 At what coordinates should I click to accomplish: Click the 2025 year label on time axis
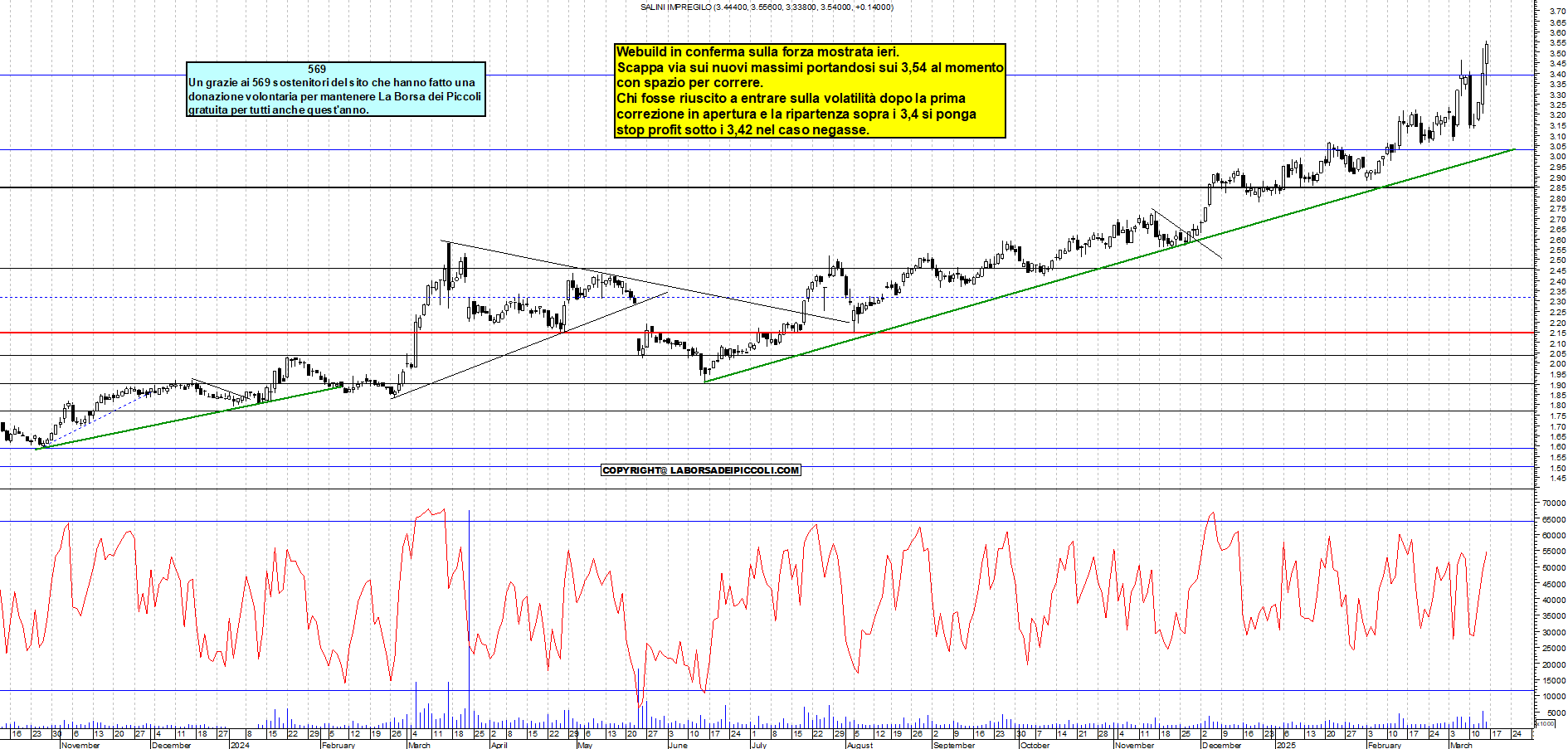(1286, 745)
